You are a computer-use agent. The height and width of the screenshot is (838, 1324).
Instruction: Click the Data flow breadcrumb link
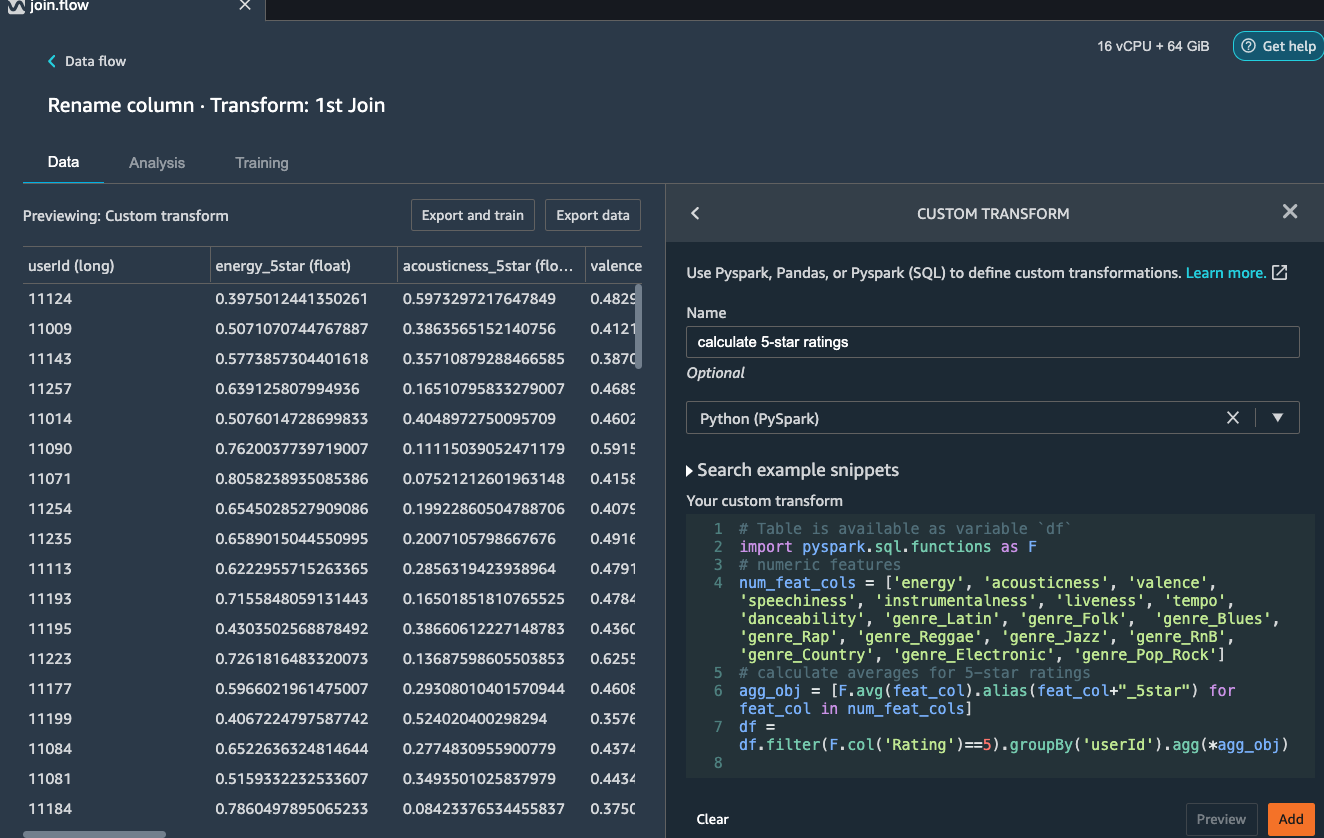point(95,61)
